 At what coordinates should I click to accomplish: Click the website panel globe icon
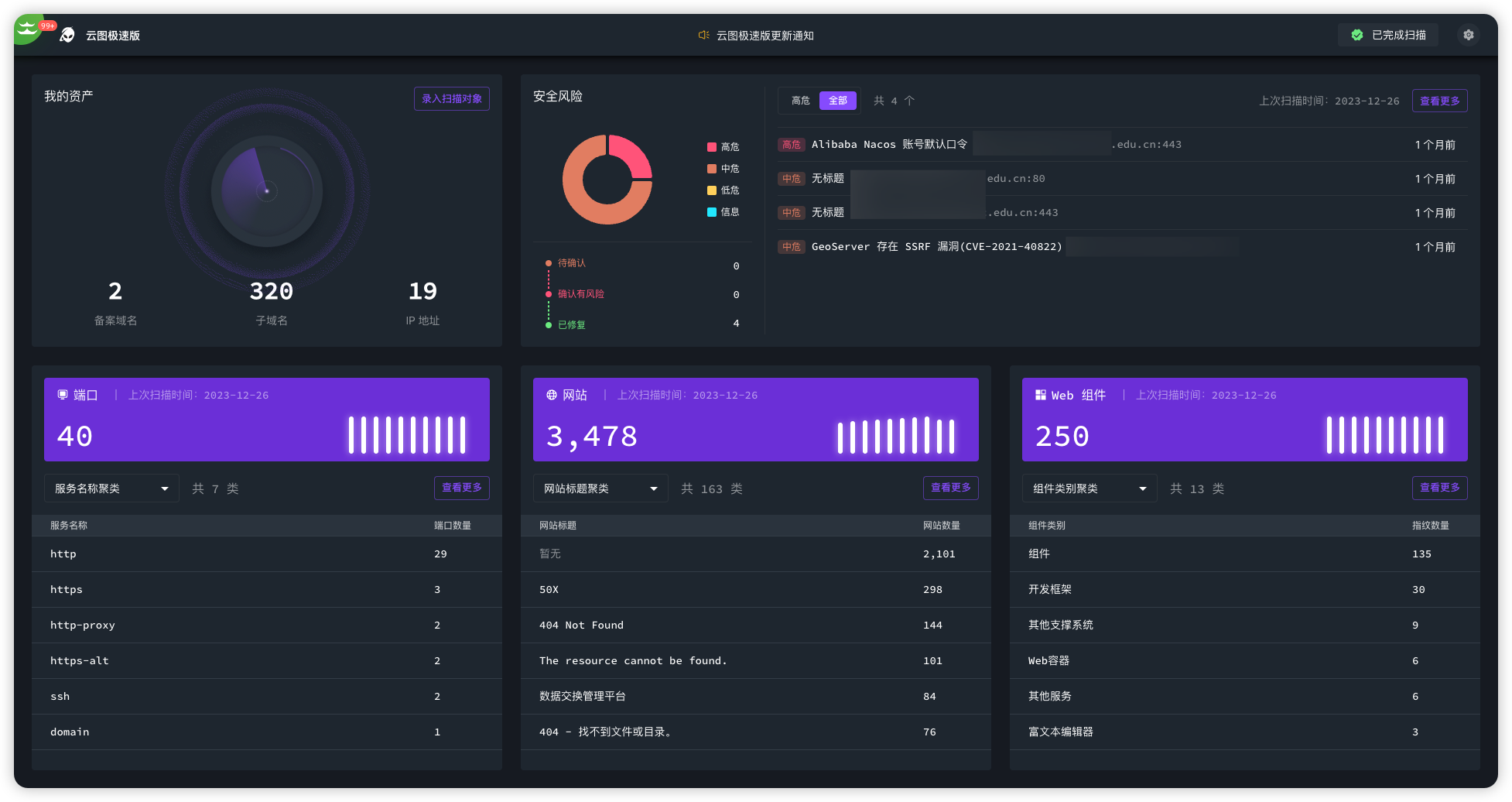click(552, 395)
